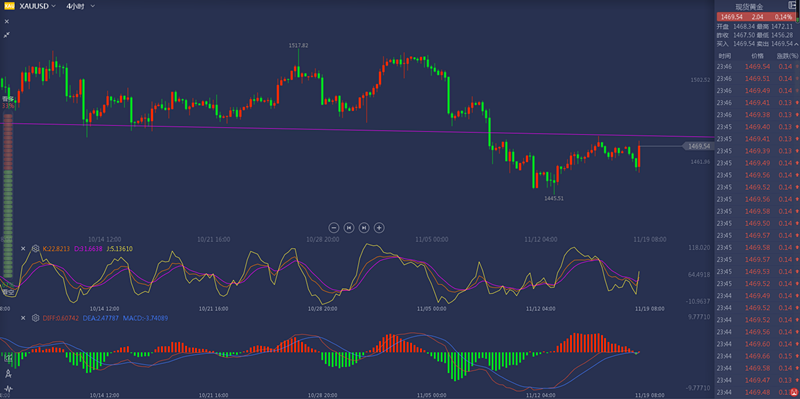
Task: Collapse the chart via shrink arrows icon
Action: (7, 35)
